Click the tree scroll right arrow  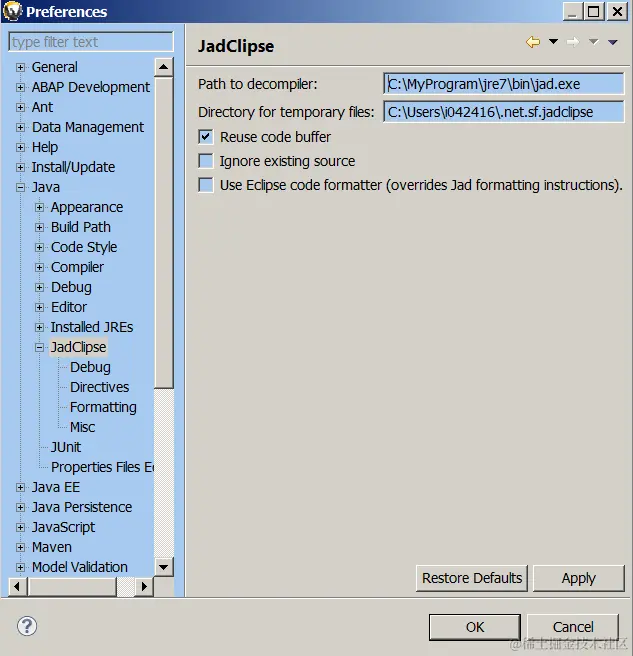(x=144, y=587)
